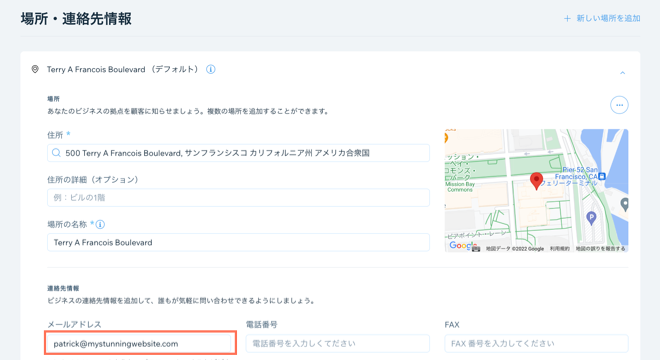Click the search icon in the address field
This screenshot has width=660, height=360.
(56, 153)
